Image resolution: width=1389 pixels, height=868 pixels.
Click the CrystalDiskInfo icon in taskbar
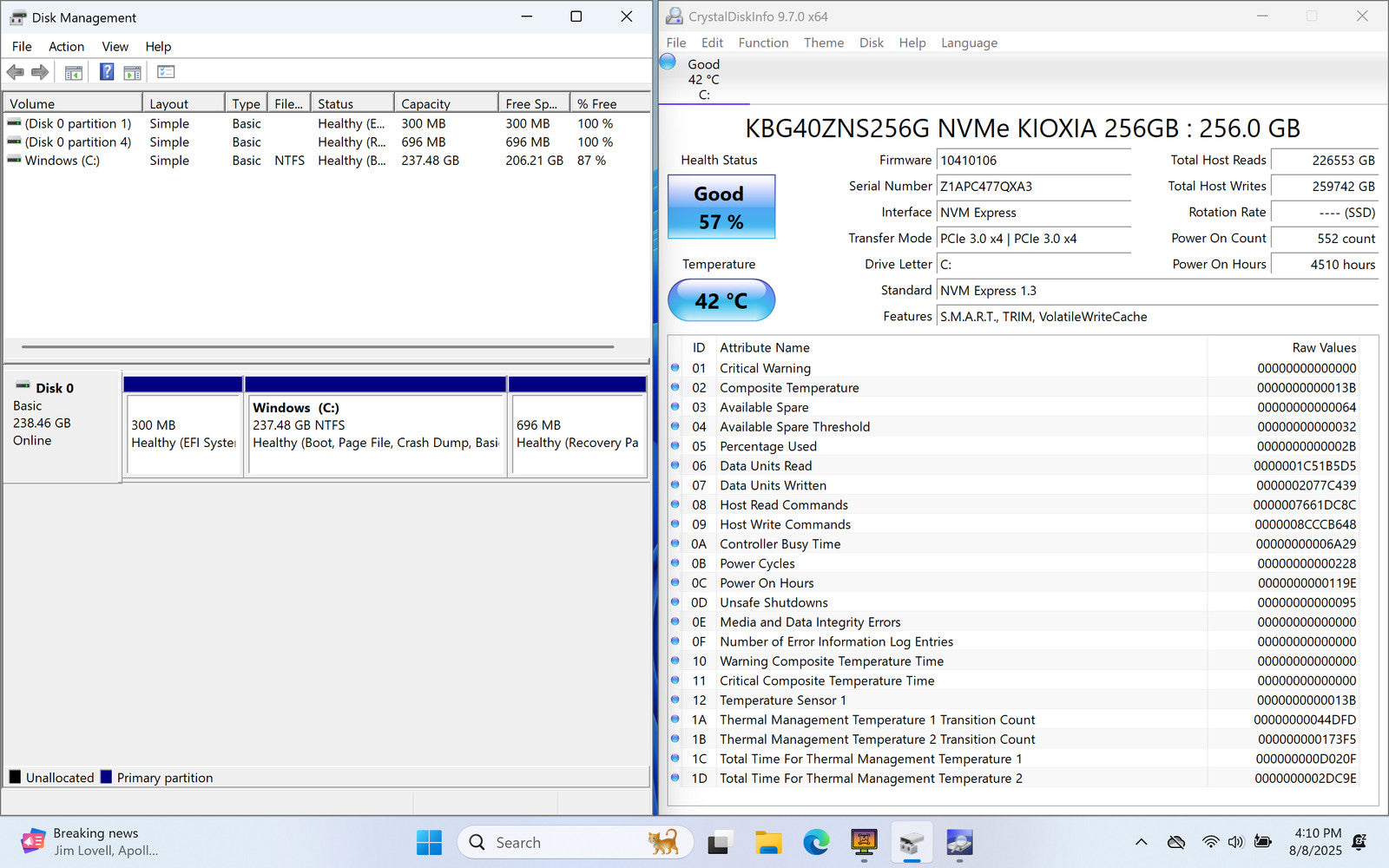(959, 842)
